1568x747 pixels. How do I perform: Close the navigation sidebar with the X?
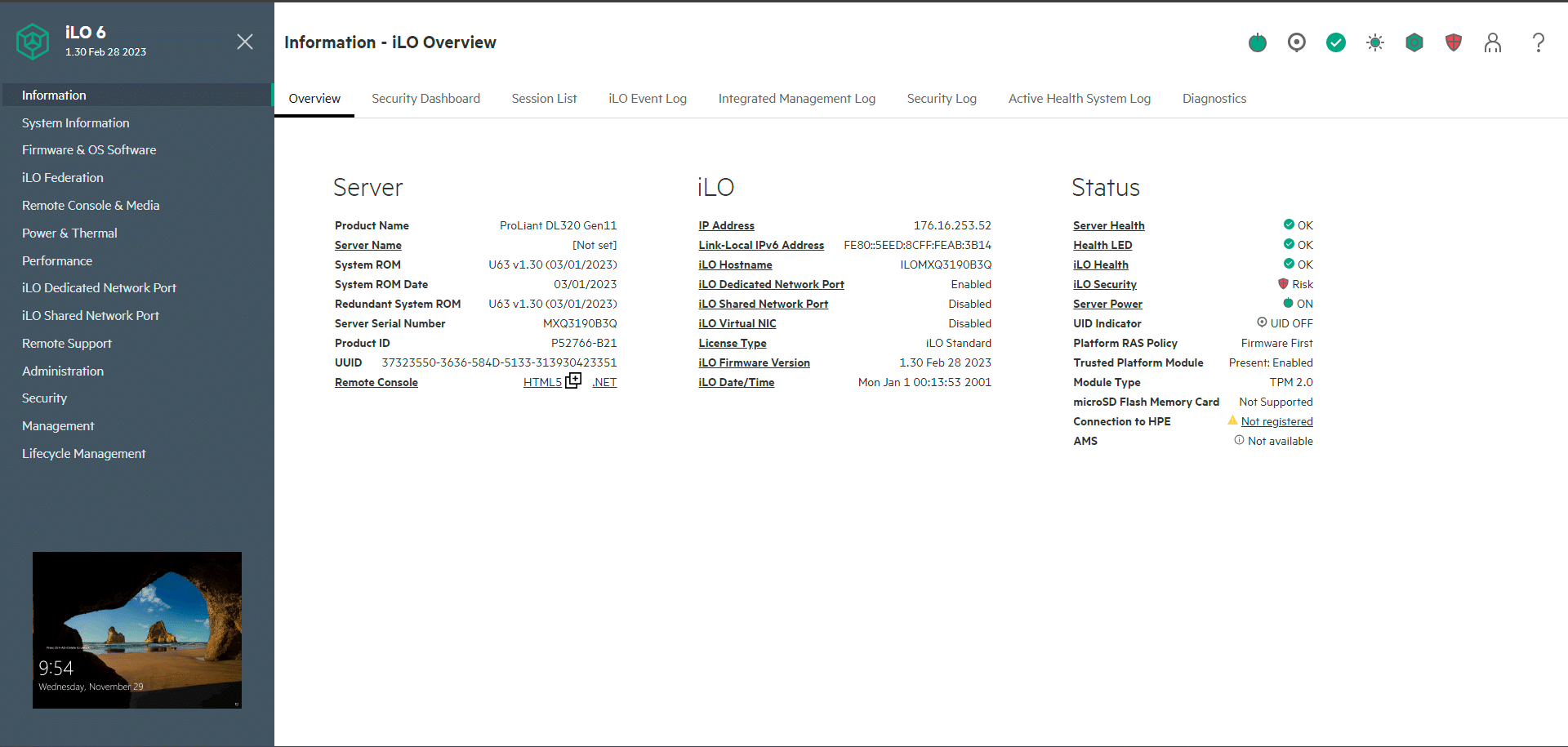(245, 42)
